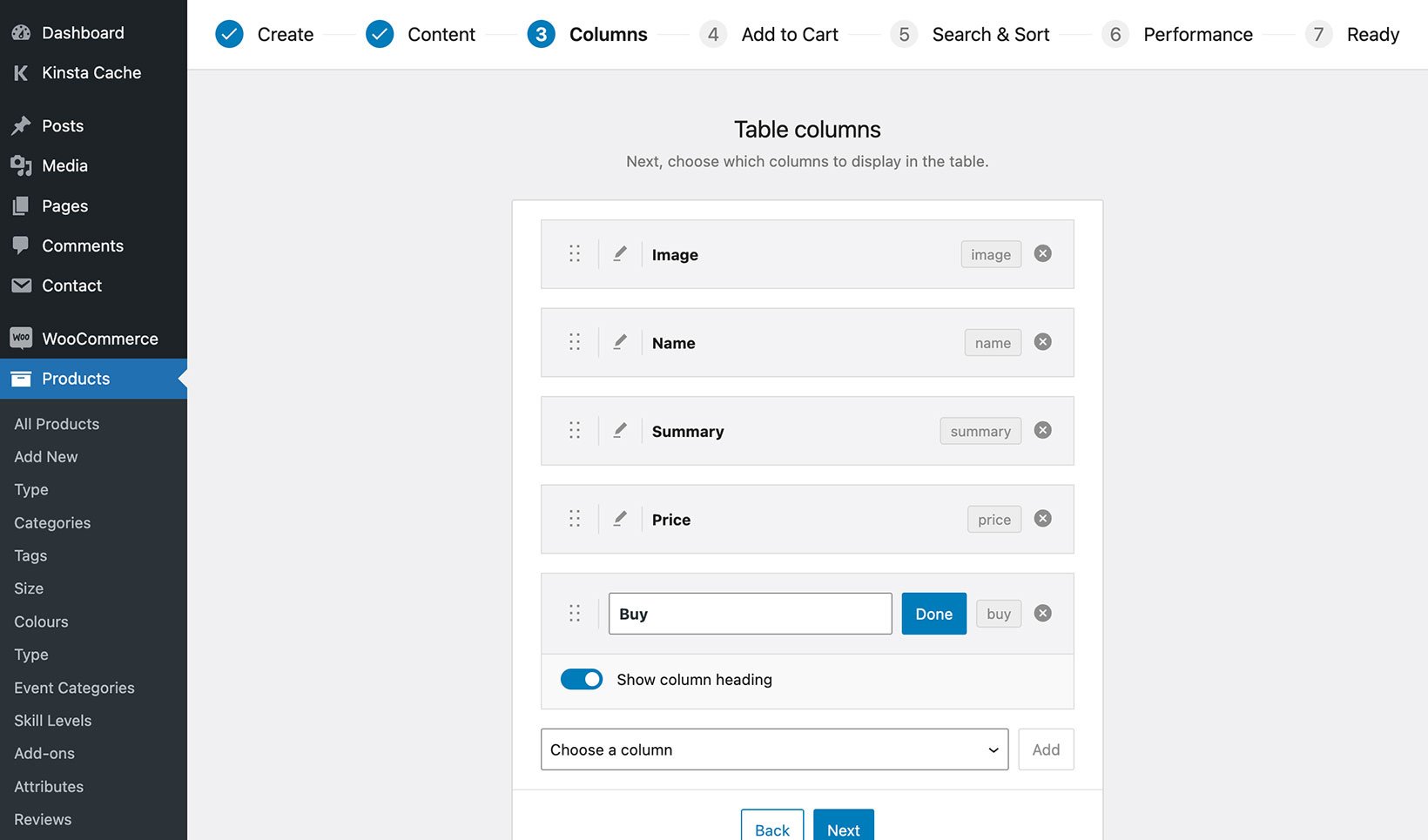Image resolution: width=1428 pixels, height=840 pixels.
Task: Open the Choose a column dropdown
Action: click(773, 749)
